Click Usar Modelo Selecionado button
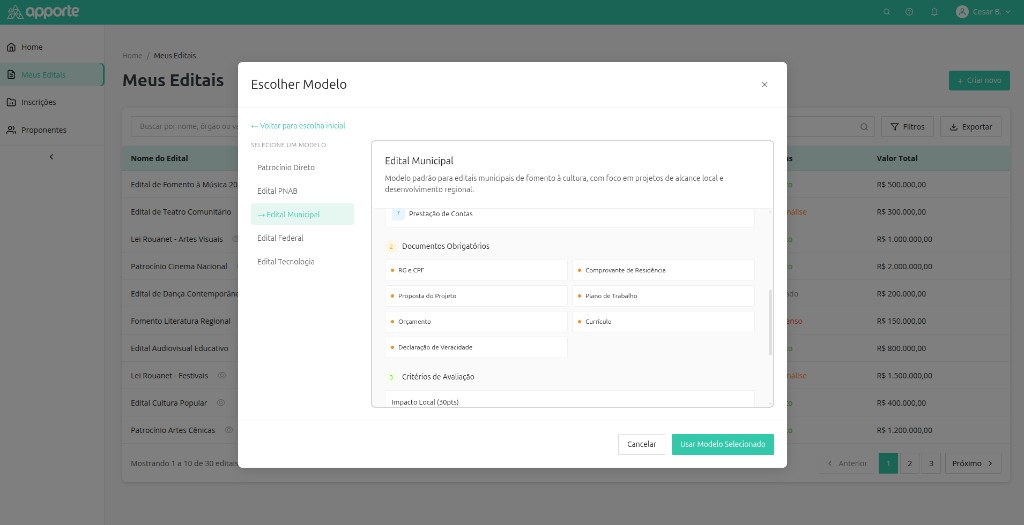 coord(722,444)
